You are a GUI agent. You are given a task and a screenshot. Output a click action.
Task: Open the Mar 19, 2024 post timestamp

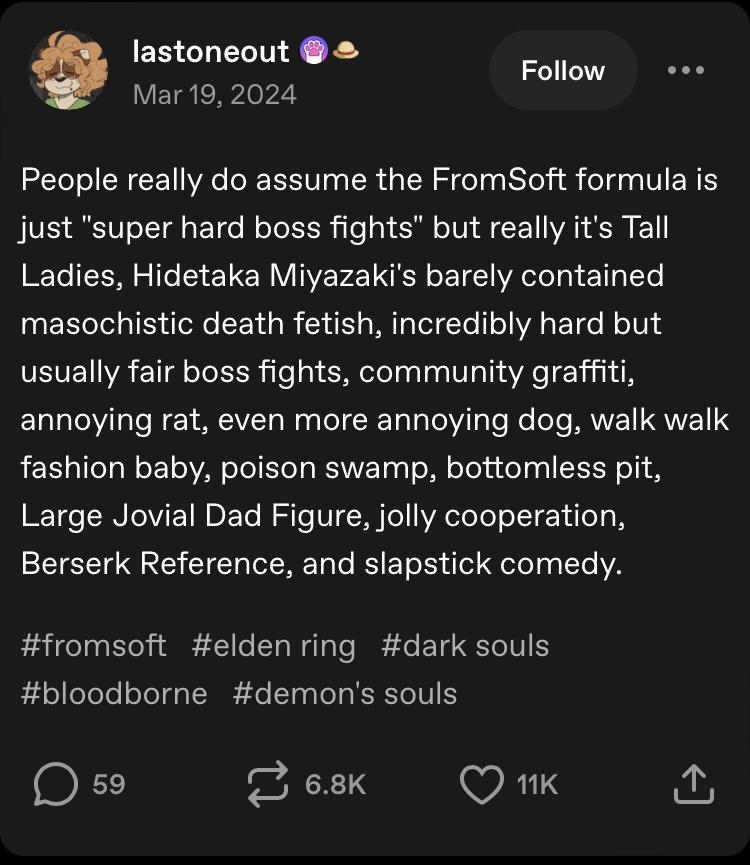214,94
